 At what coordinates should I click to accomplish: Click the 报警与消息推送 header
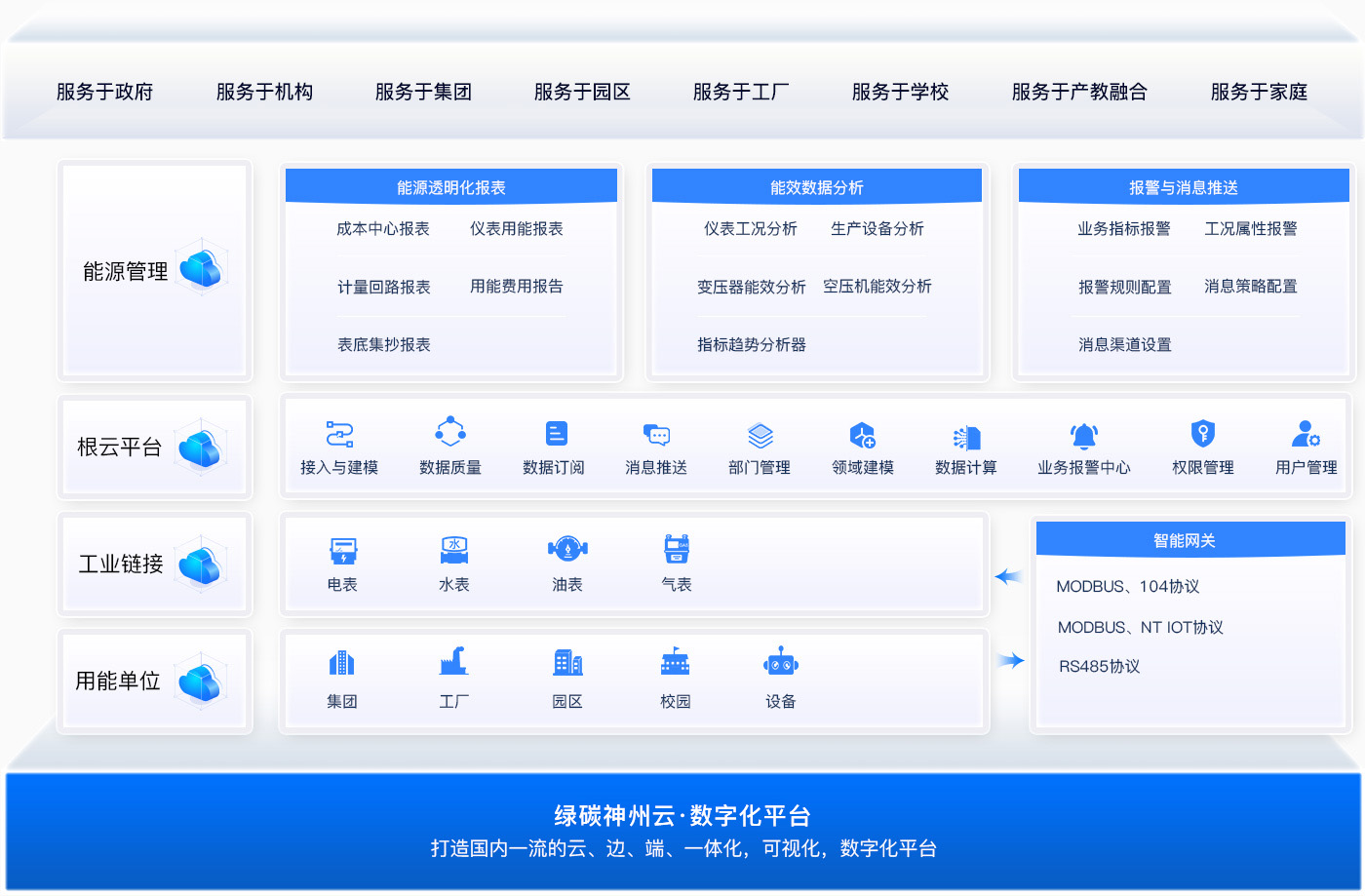pyautogui.click(x=1184, y=186)
